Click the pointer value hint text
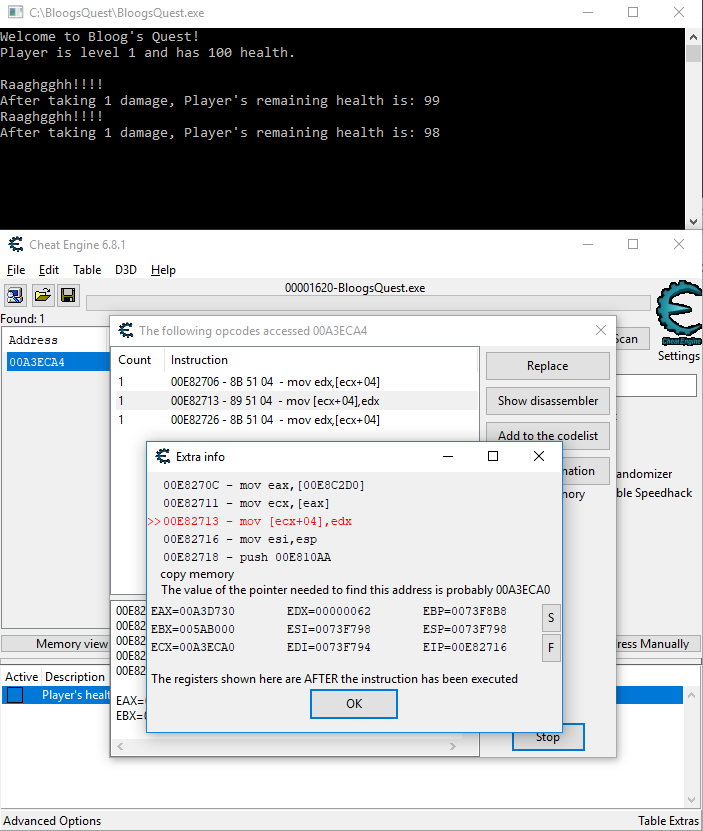Image resolution: width=703 pixels, height=831 pixels. [x=355, y=590]
